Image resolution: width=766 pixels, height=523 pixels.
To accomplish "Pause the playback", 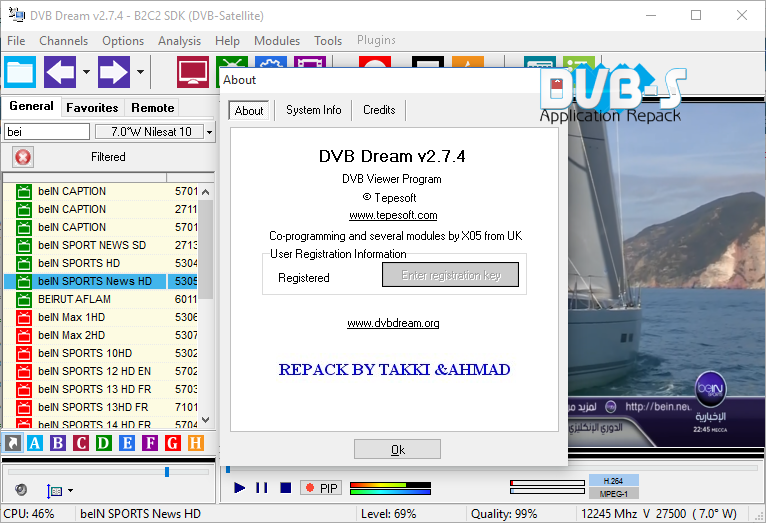I will click(262, 487).
